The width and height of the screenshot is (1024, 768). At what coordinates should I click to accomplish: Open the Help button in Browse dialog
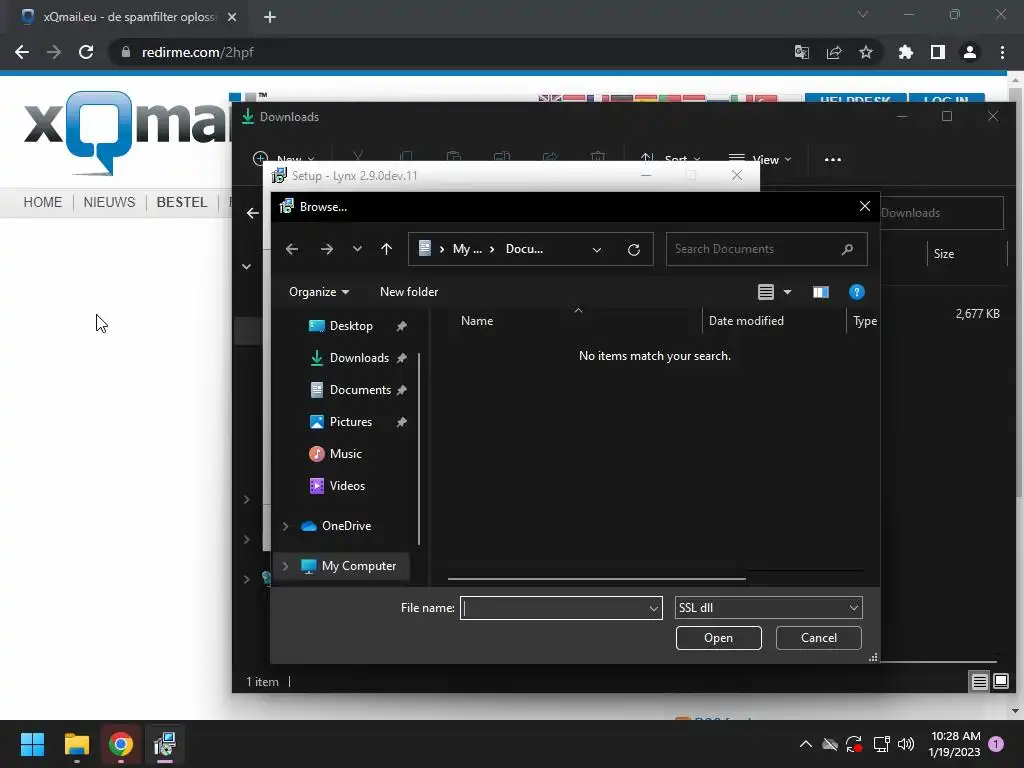point(856,292)
